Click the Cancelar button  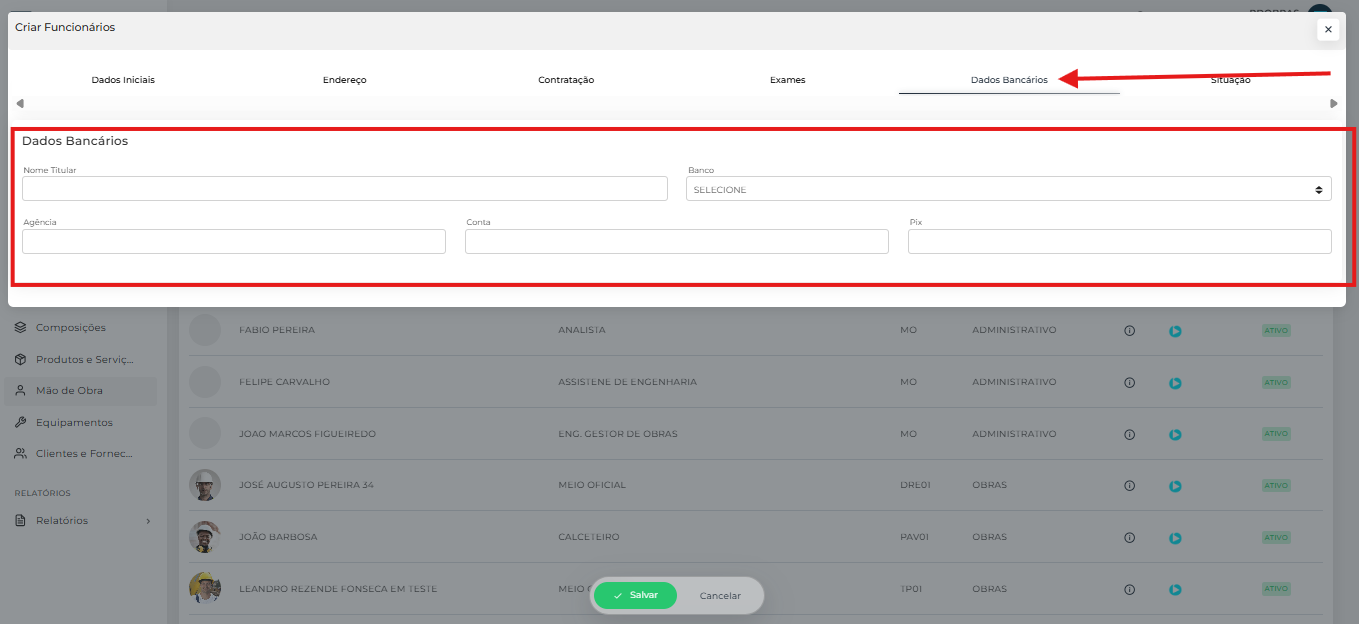click(720, 596)
